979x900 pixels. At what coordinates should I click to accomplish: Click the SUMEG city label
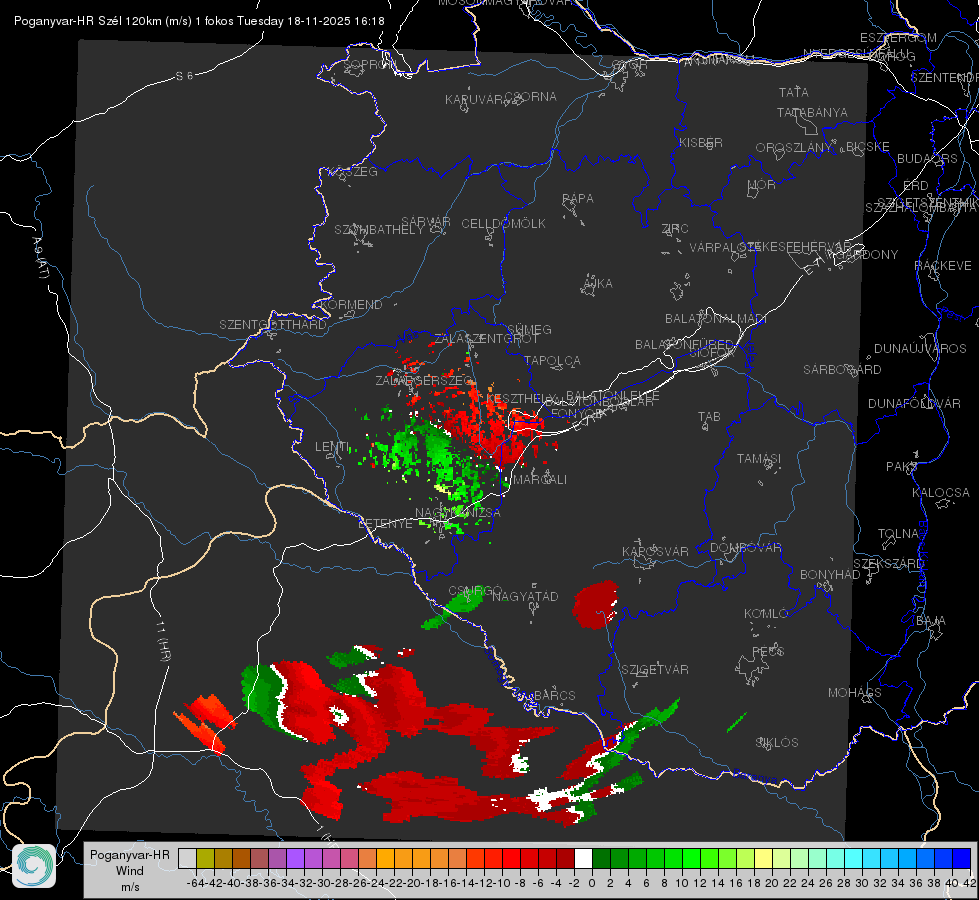point(529,329)
